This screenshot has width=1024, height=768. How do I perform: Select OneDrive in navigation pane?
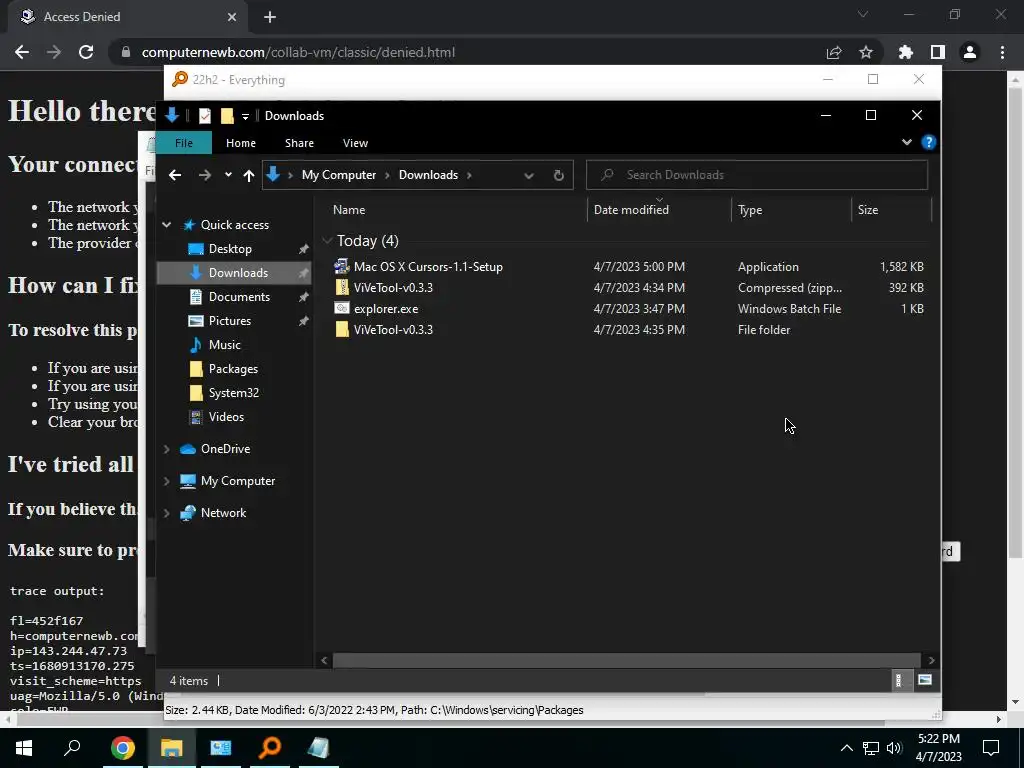click(x=225, y=449)
